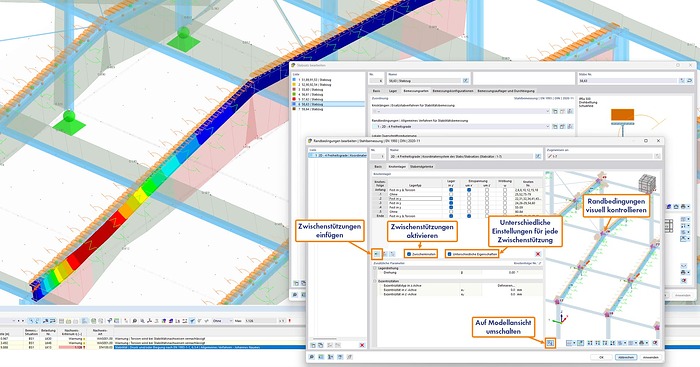Click third icon in Knotenlager row toolbar
The width and height of the screenshot is (700, 367).
point(392,254)
